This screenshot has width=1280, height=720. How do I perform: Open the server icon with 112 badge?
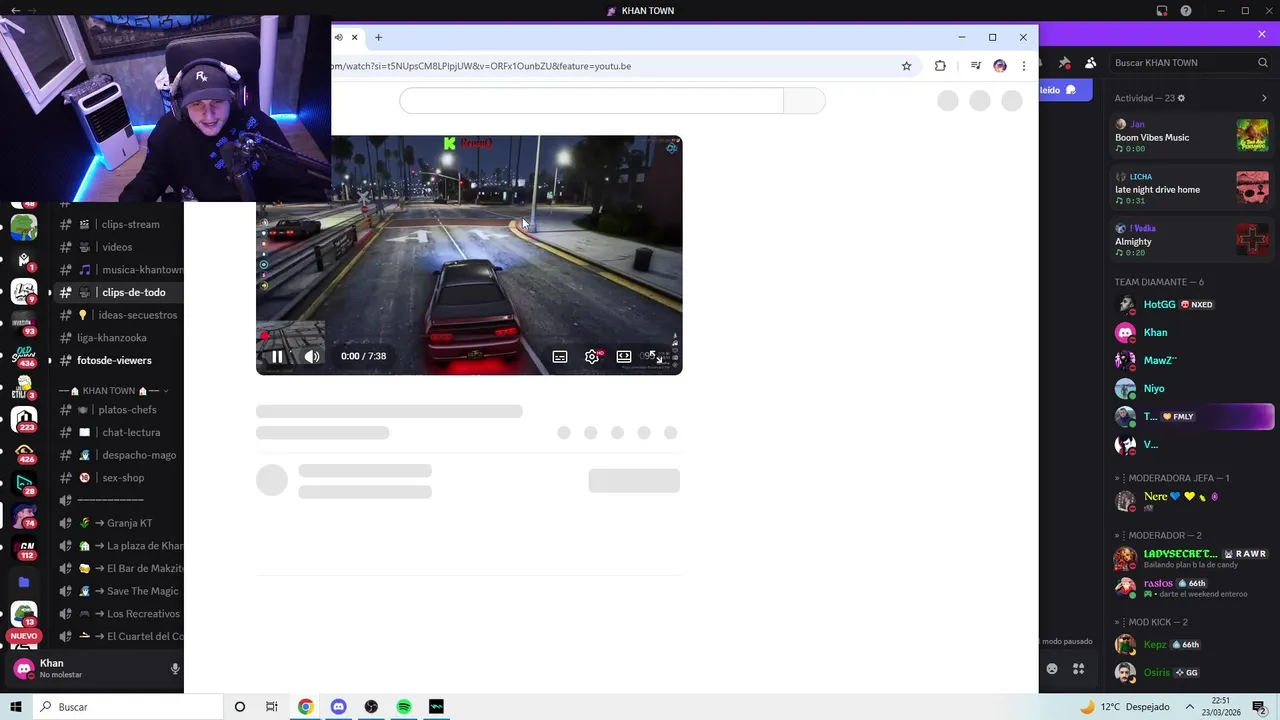tap(24, 548)
